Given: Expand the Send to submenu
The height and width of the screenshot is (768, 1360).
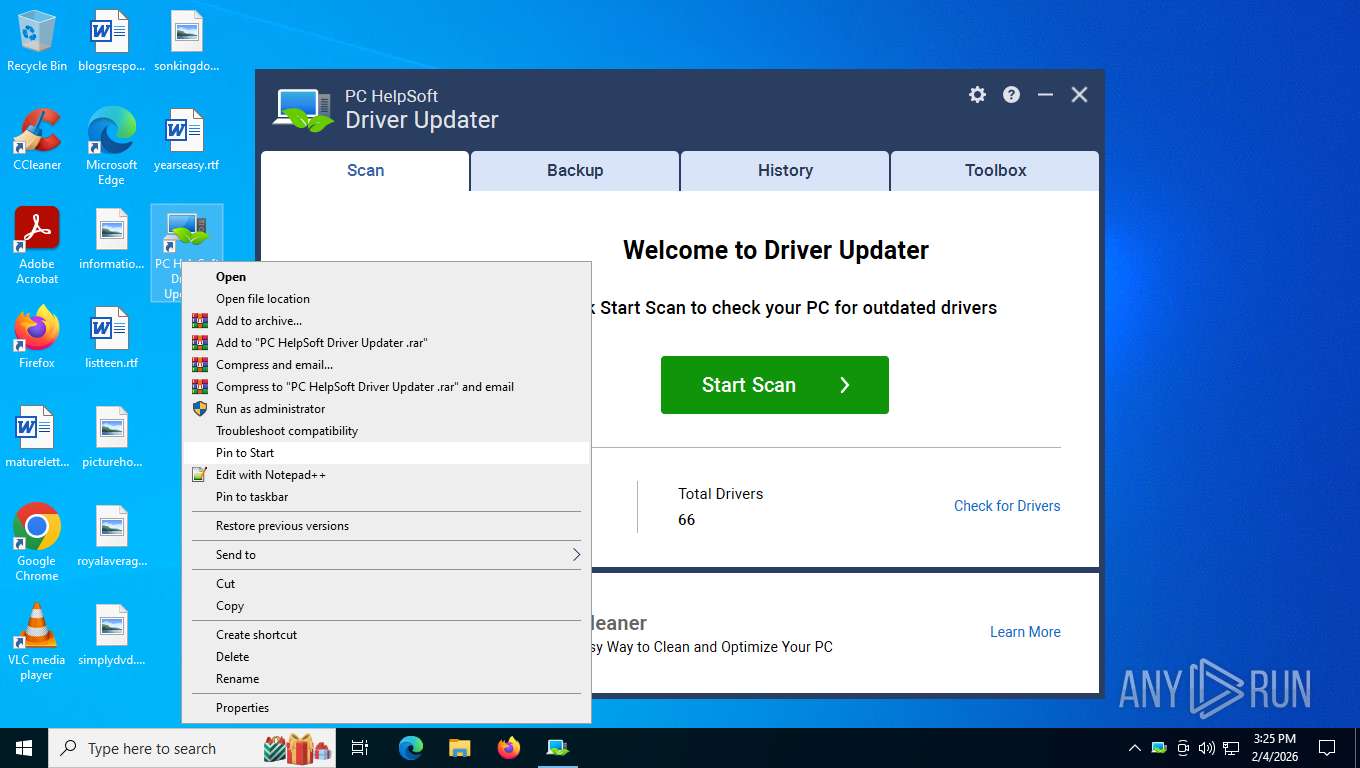Looking at the screenshot, I should [x=386, y=555].
